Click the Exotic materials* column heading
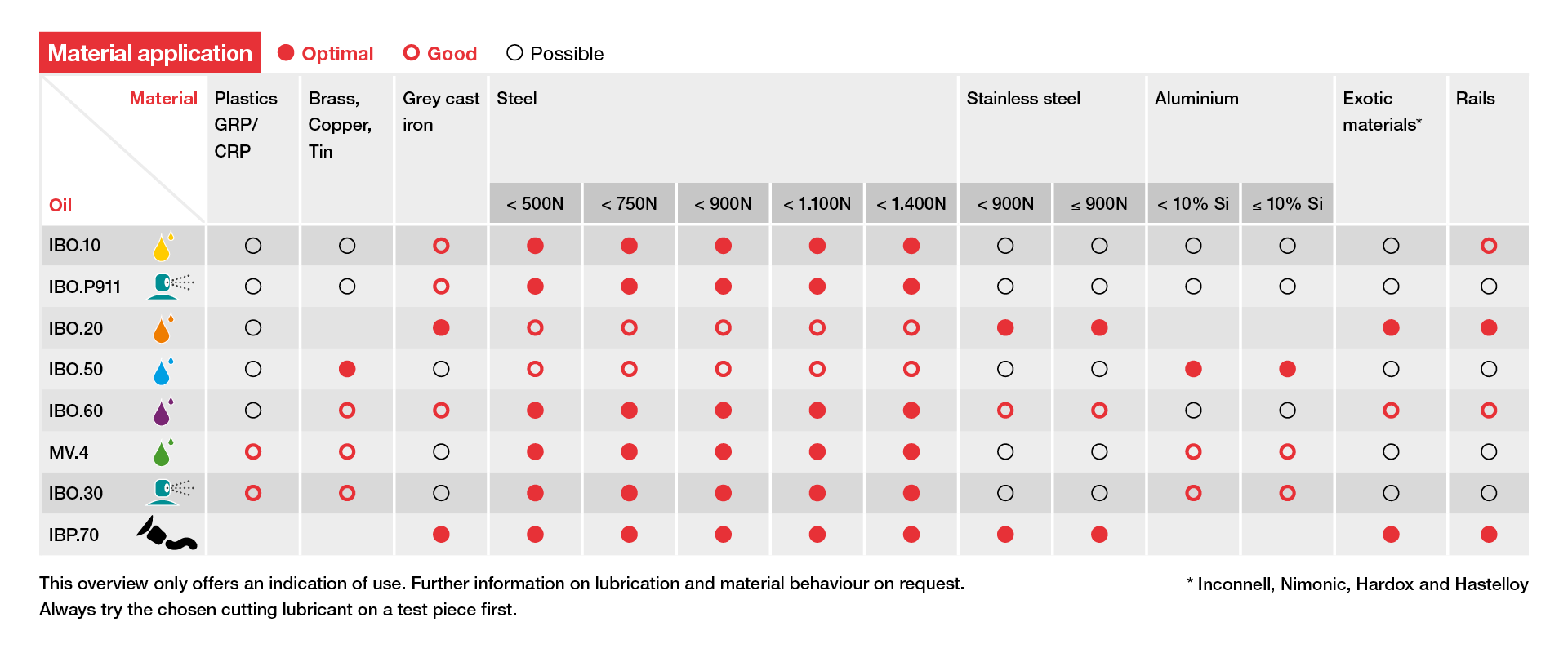The image size is (1568, 653). [x=1382, y=111]
